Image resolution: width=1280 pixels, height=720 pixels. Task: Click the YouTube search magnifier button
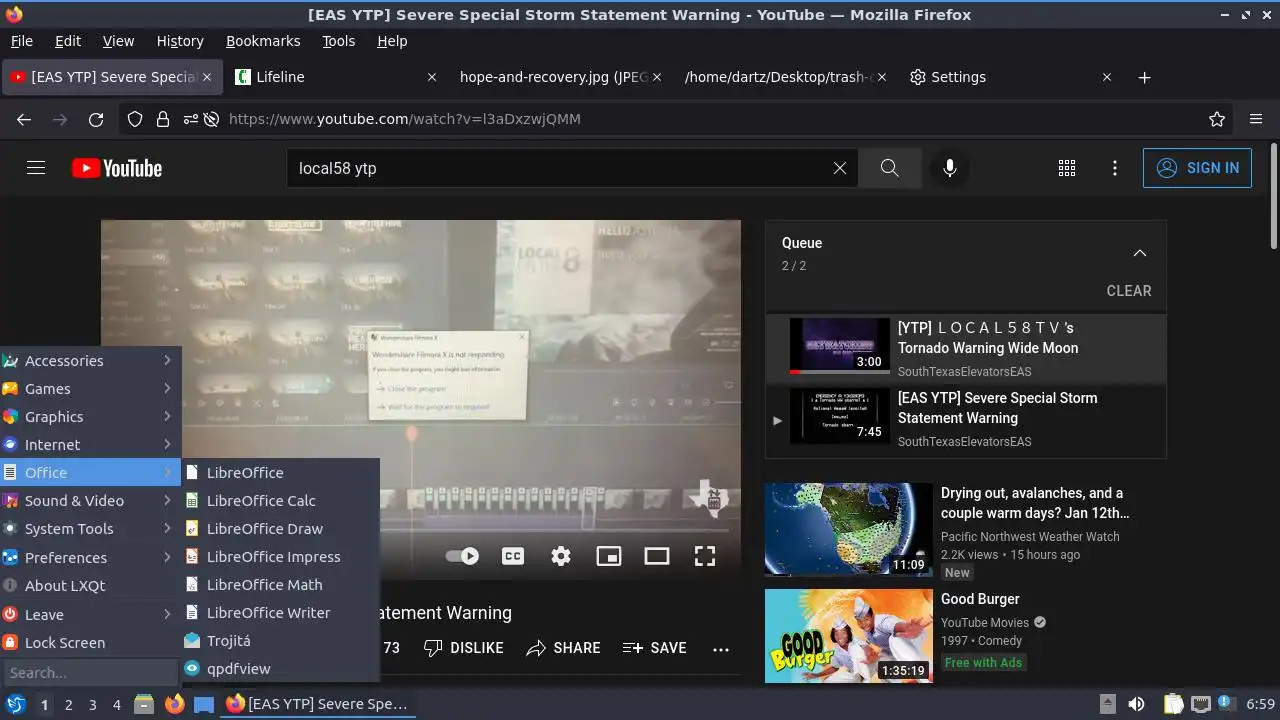point(889,168)
